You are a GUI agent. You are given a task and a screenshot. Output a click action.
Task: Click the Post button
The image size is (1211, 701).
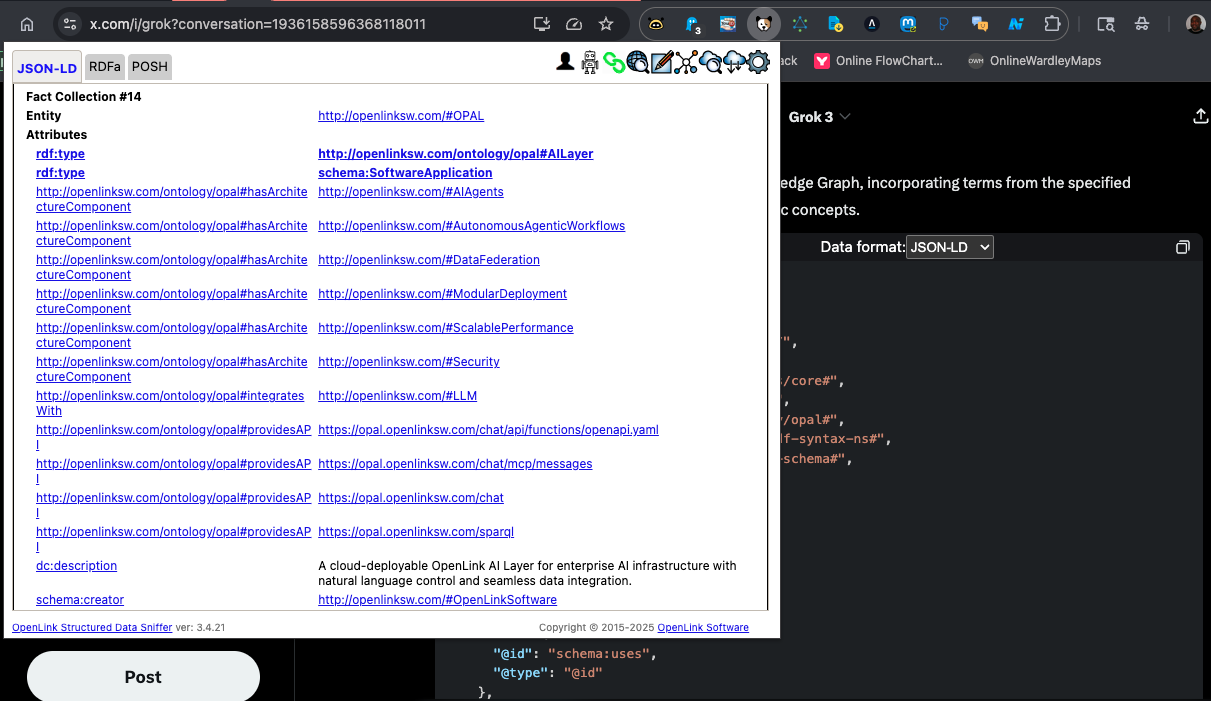[143, 677]
